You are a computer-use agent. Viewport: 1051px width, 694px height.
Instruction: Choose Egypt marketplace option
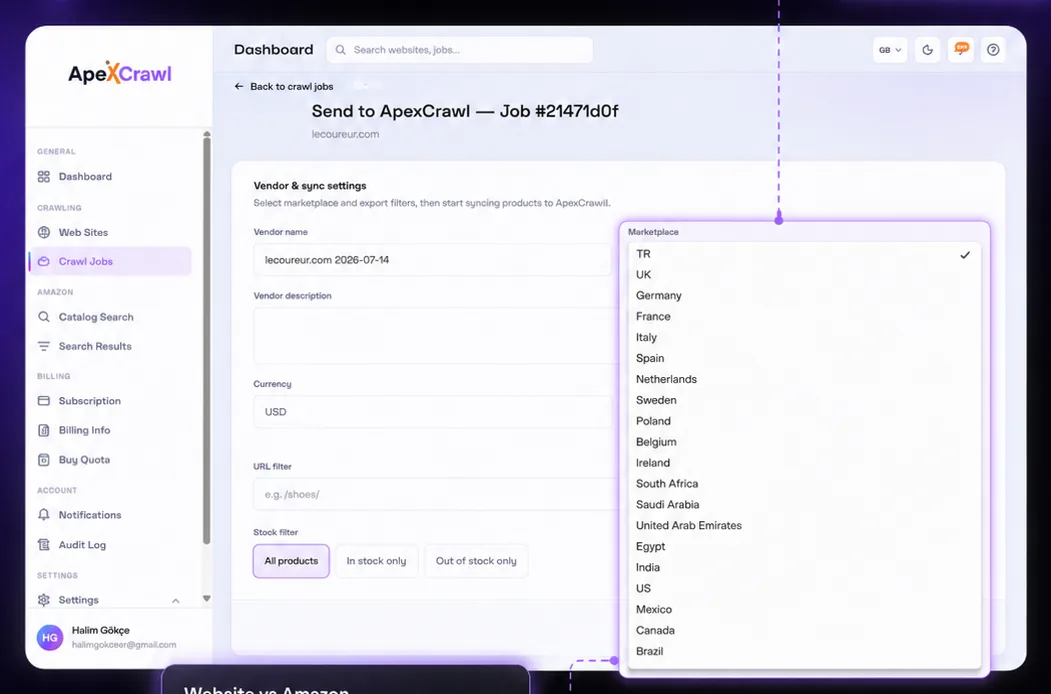coord(803,546)
